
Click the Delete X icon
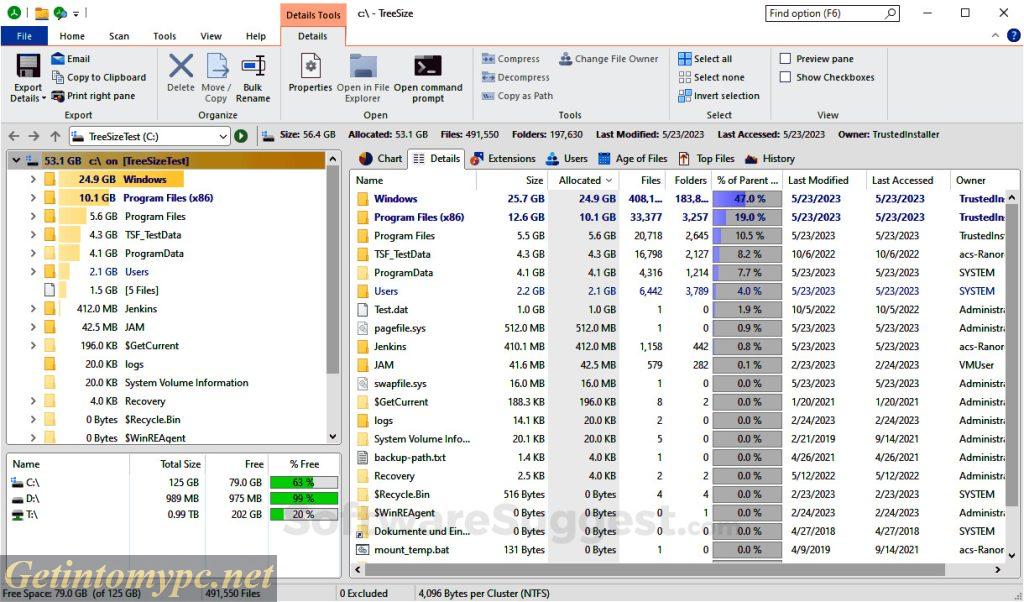click(181, 66)
